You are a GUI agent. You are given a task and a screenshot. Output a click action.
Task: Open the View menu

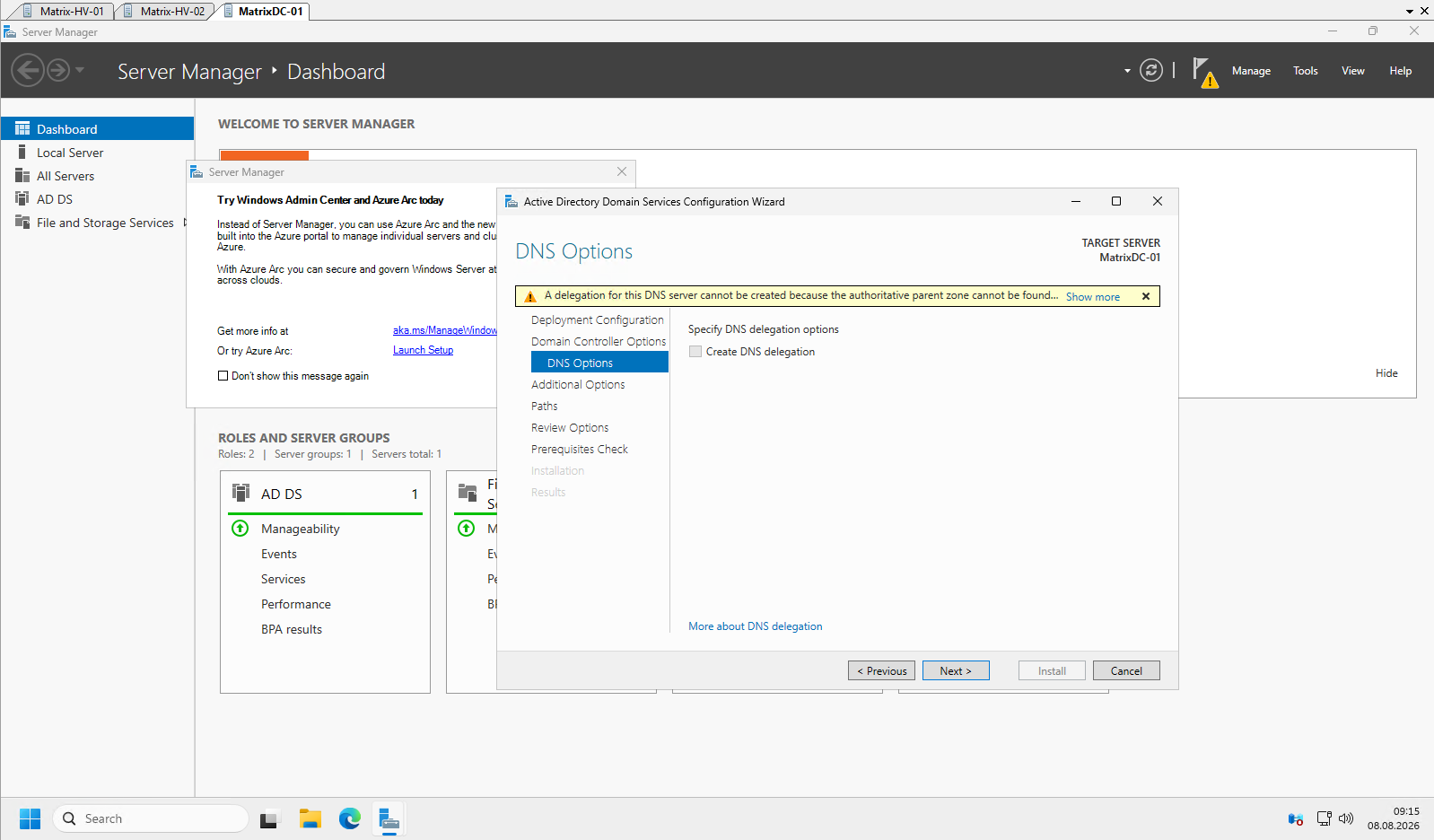pyautogui.click(x=1353, y=71)
